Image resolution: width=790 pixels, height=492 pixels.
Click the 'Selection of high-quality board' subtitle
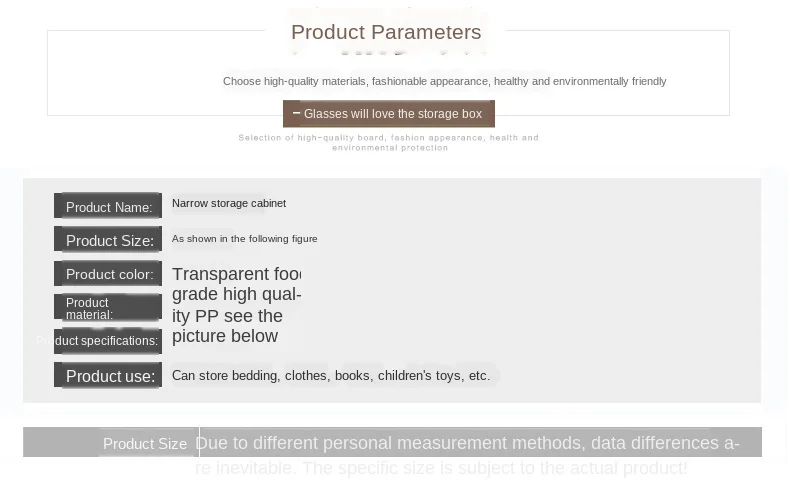point(388,137)
